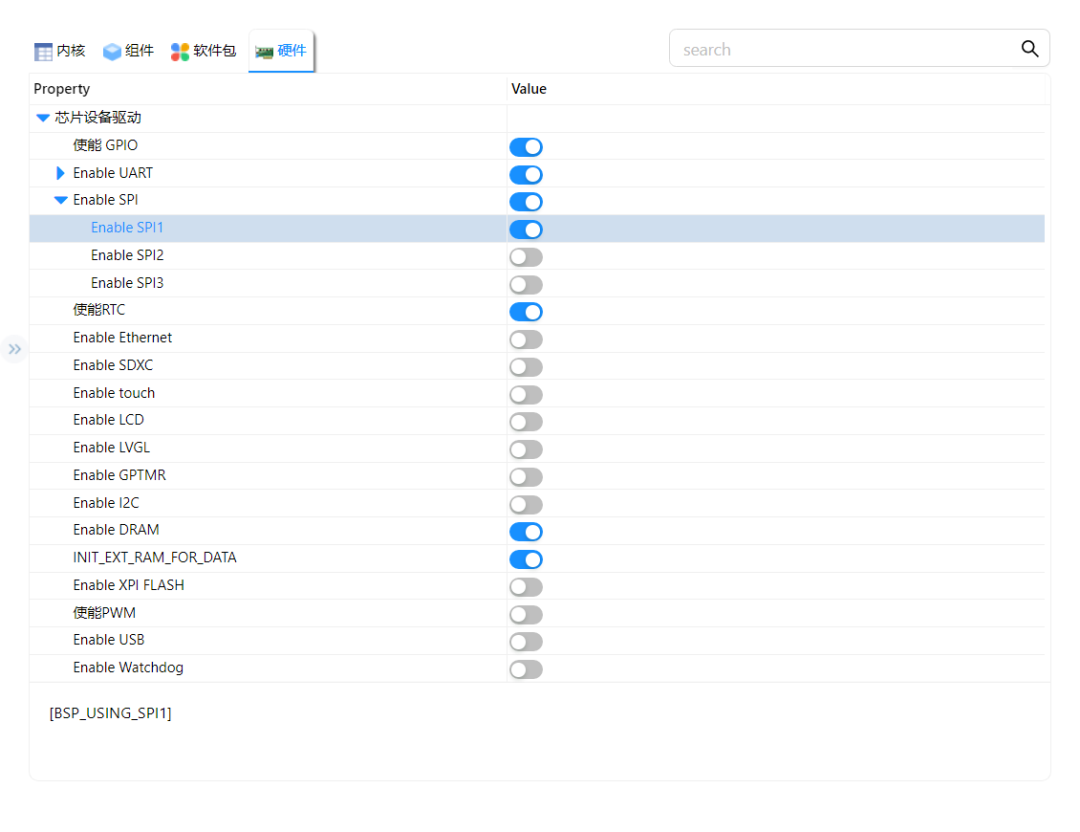Collapse the Enable SPI tree node
This screenshot has height=832, width=1080.
pos(61,199)
